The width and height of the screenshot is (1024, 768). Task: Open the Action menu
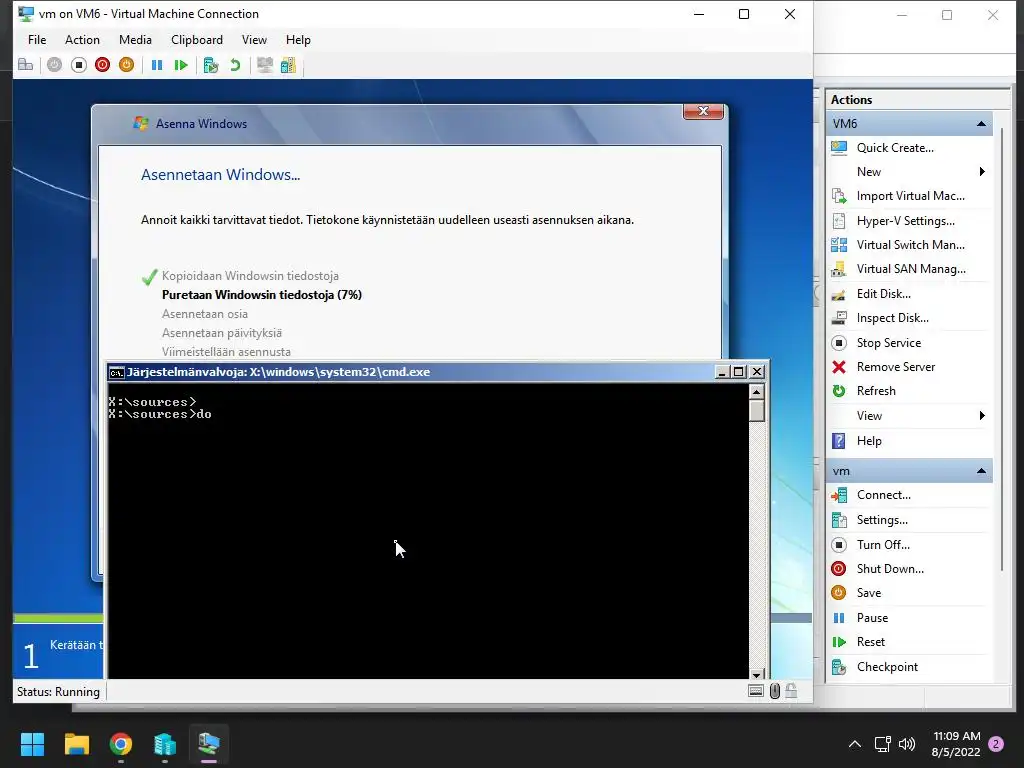(82, 40)
